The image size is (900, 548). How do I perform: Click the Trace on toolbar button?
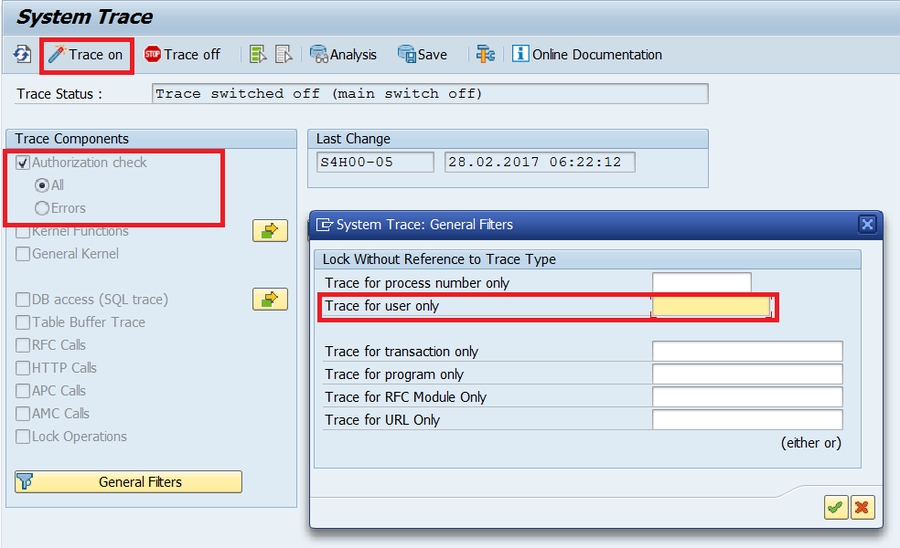tap(86, 55)
